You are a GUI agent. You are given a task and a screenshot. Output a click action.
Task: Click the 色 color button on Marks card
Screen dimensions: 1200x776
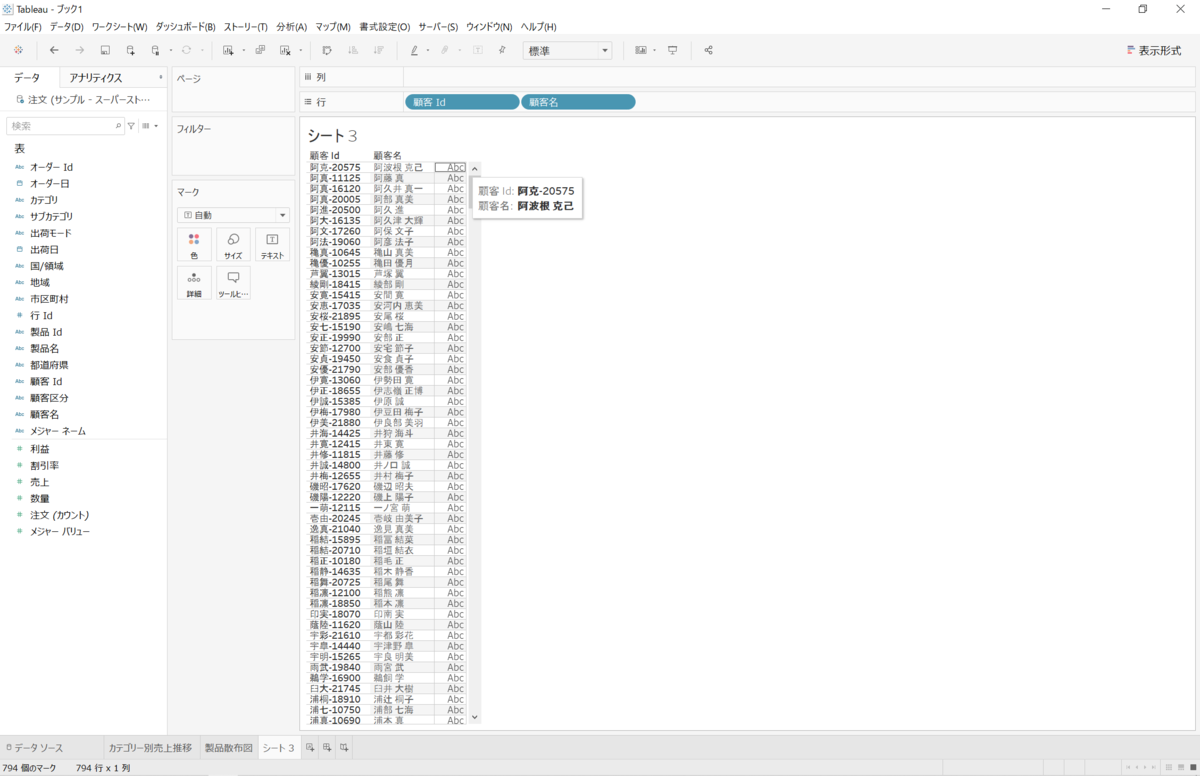pos(194,246)
